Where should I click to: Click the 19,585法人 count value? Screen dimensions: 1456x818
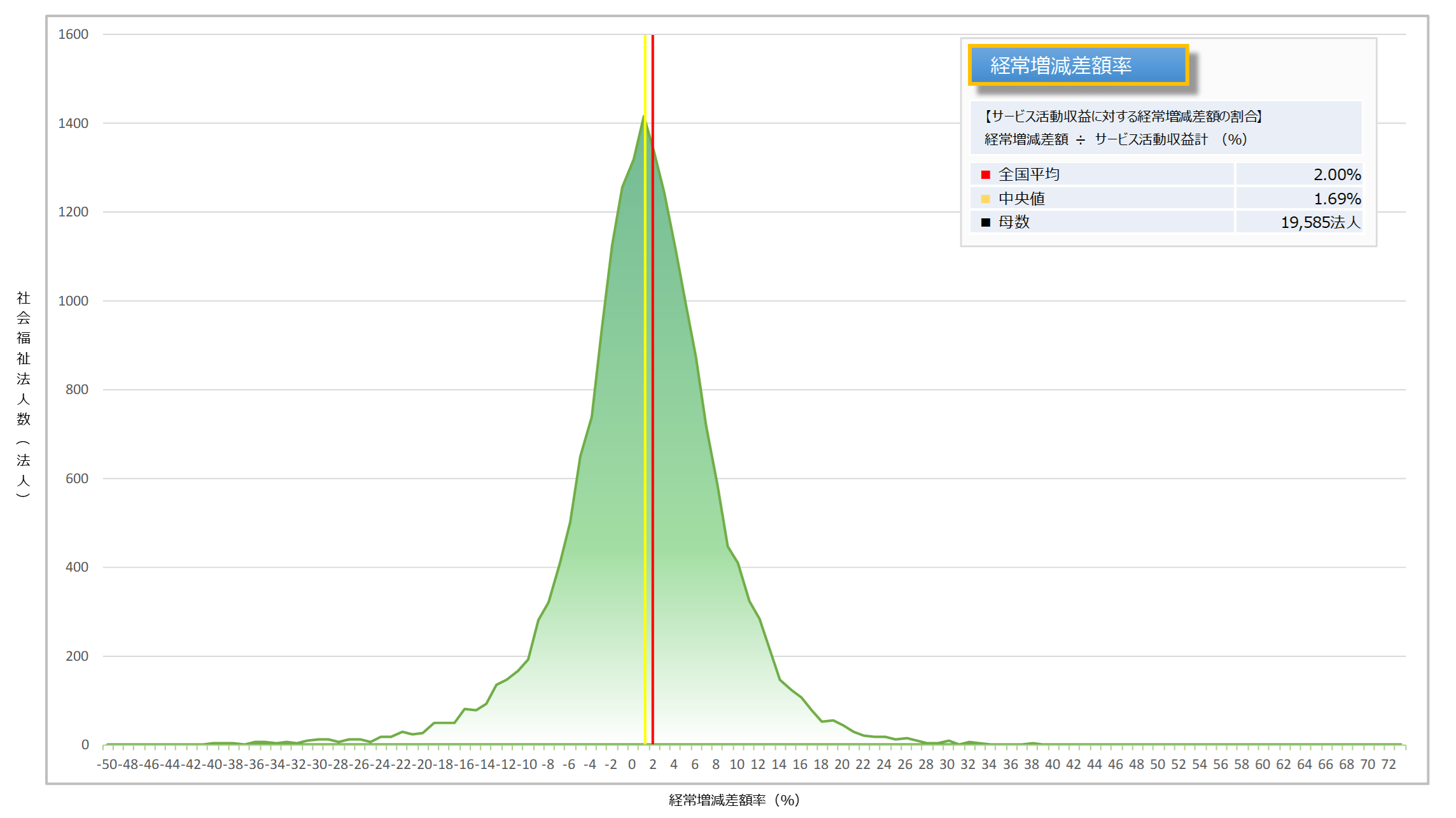pyautogui.click(x=1320, y=222)
